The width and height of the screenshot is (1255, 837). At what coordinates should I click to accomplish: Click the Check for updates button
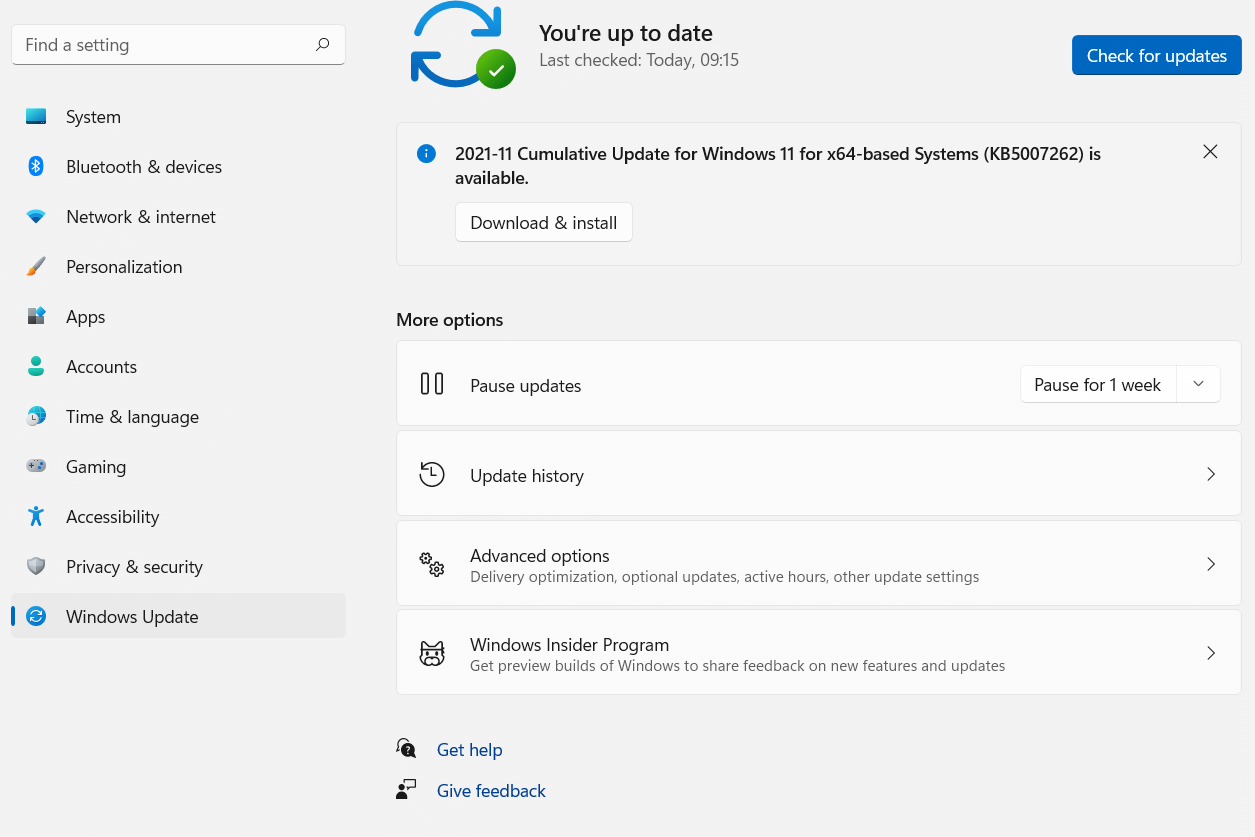[x=1156, y=55]
